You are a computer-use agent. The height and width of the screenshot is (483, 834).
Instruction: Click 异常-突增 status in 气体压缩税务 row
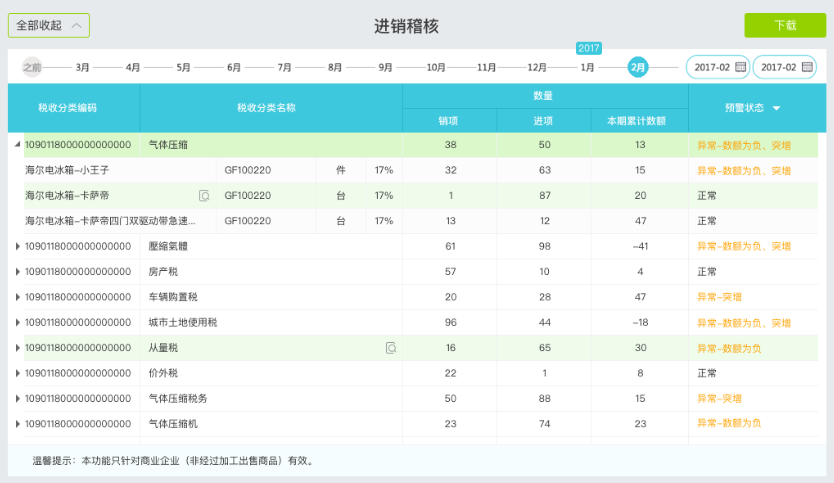click(719, 399)
